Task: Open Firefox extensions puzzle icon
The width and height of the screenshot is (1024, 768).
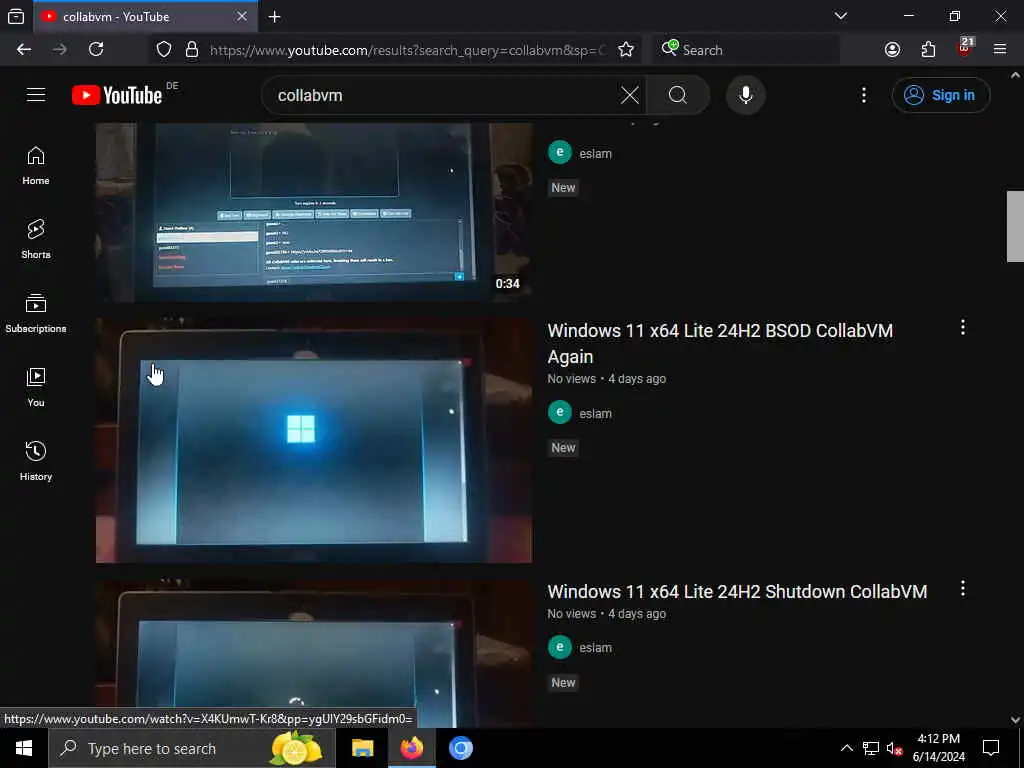Action: [x=928, y=50]
